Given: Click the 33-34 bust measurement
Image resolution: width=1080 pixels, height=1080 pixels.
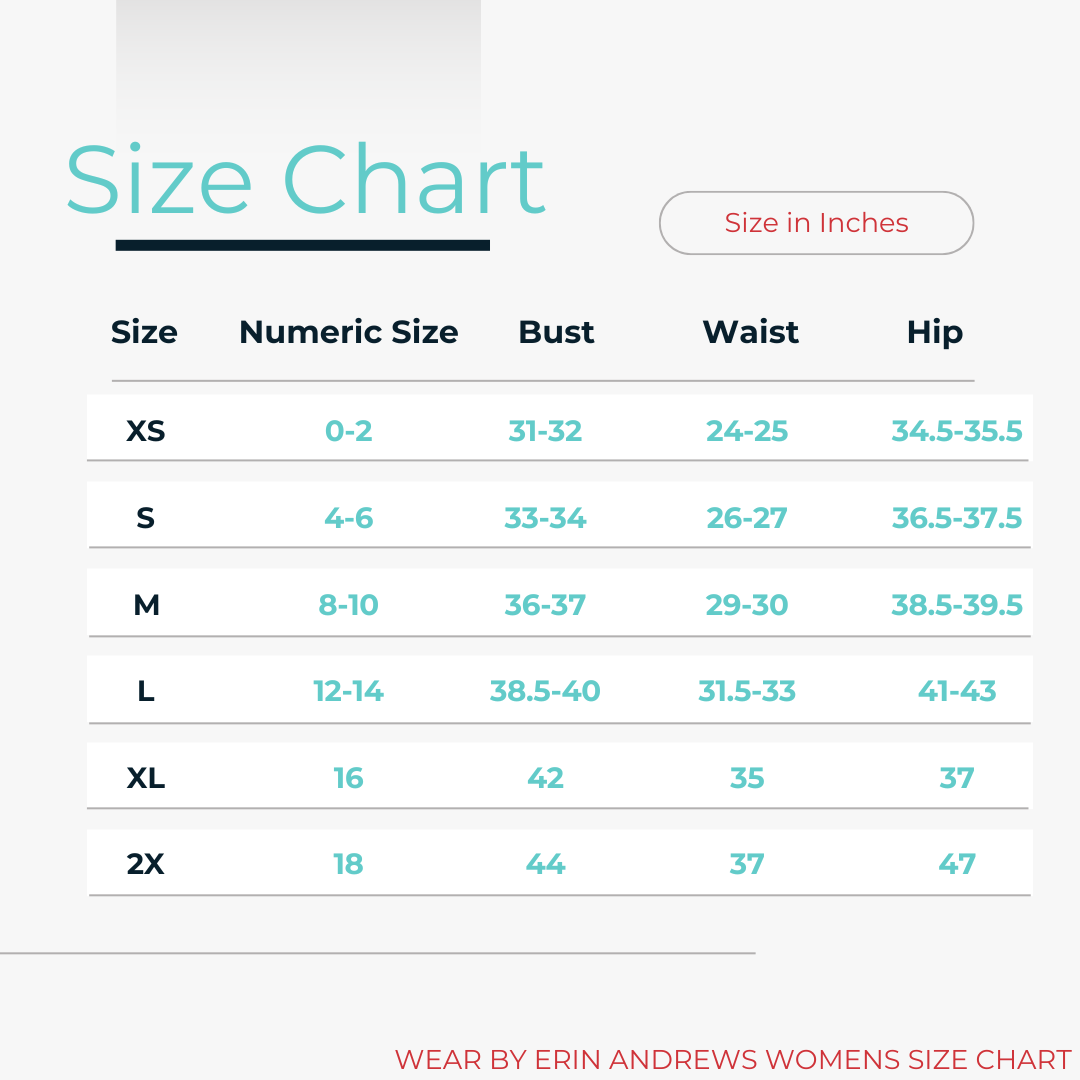Looking at the screenshot, I should (x=545, y=518).
